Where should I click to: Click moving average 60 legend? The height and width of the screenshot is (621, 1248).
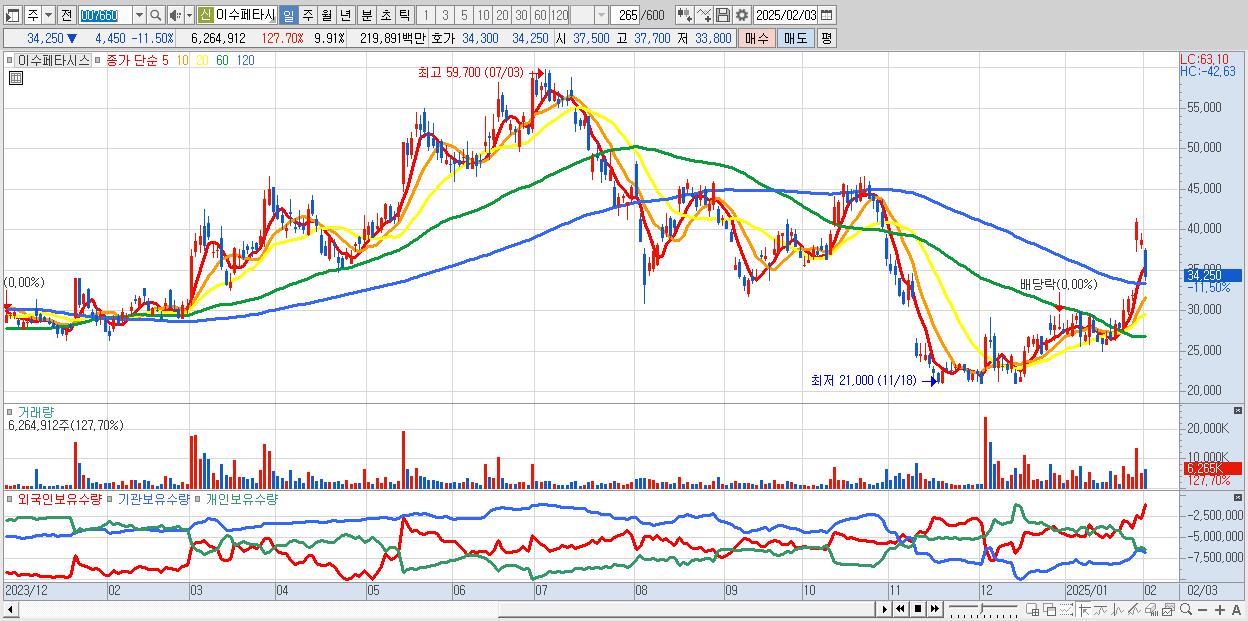click(x=222, y=60)
